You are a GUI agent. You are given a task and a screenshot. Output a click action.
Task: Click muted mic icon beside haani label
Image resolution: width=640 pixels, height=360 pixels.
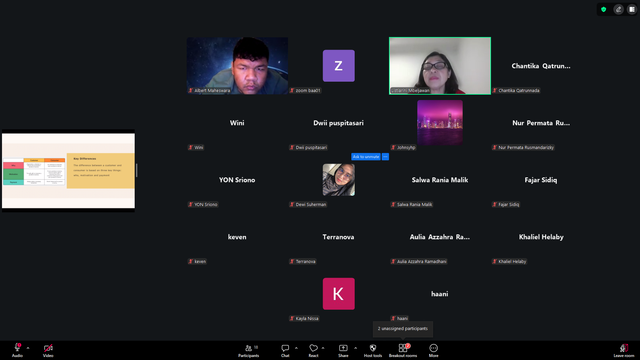coord(393,318)
